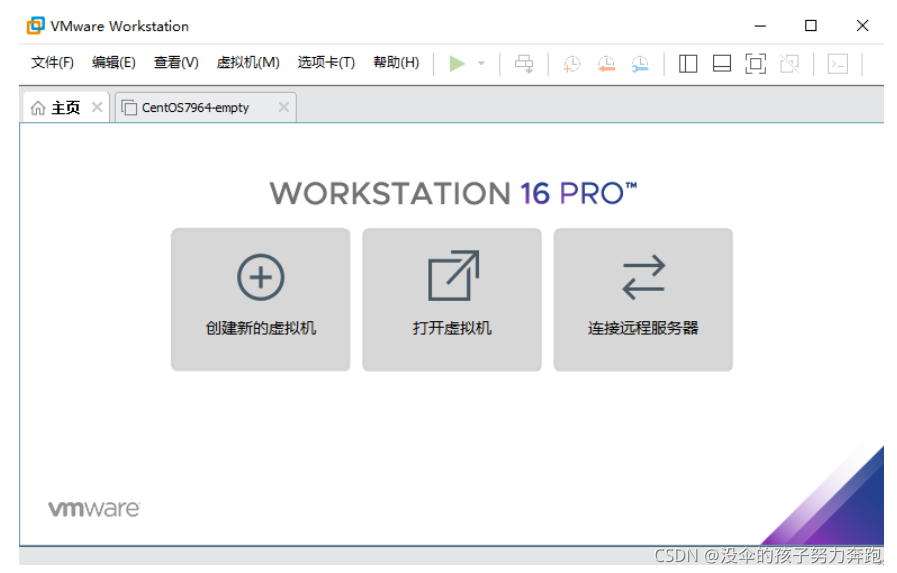
Task: Toggle the thumbnail bar view icon
Action: [721, 63]
